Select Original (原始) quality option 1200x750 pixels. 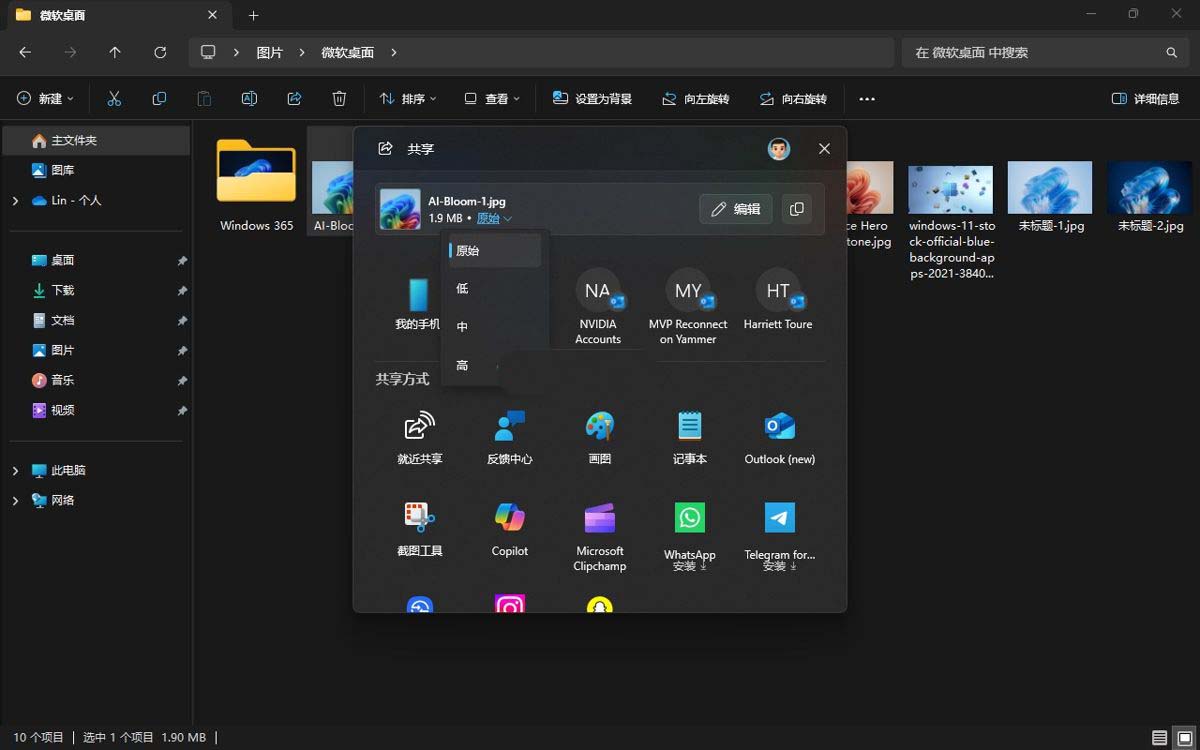click(x=495, y=251)
